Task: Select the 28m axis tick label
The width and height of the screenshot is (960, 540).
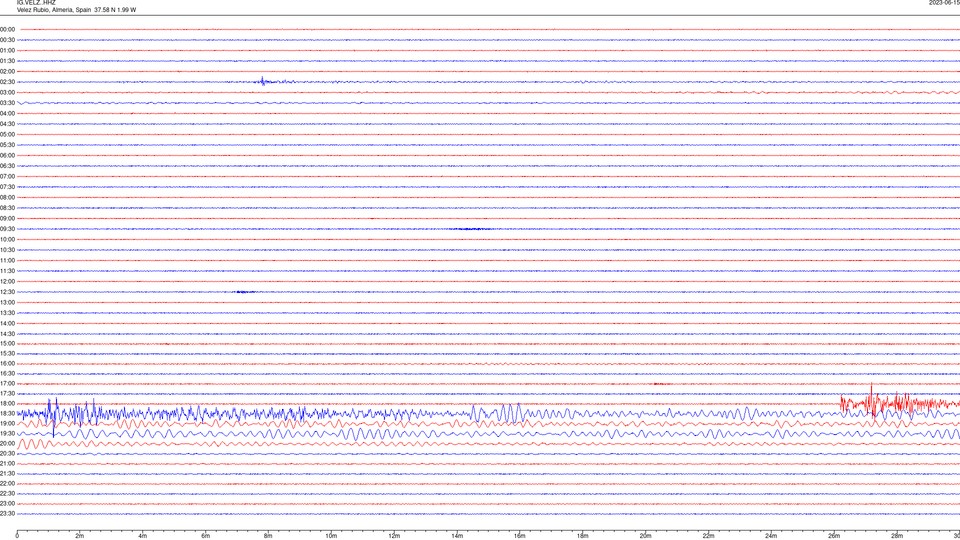Action: (x=897, y=536)
